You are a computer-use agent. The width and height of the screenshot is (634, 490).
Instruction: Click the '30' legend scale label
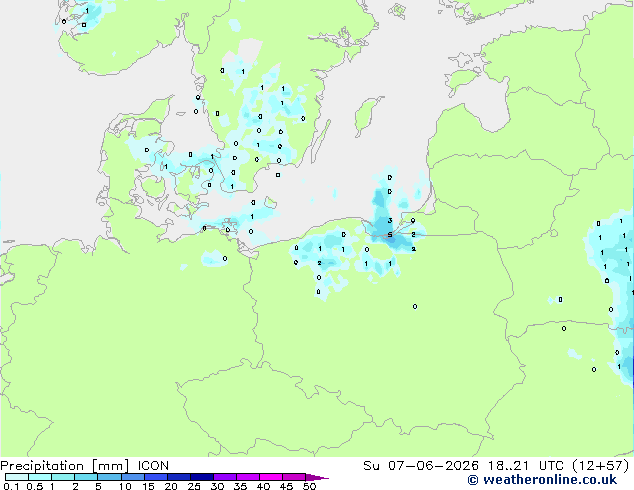[x=217, y=486]
